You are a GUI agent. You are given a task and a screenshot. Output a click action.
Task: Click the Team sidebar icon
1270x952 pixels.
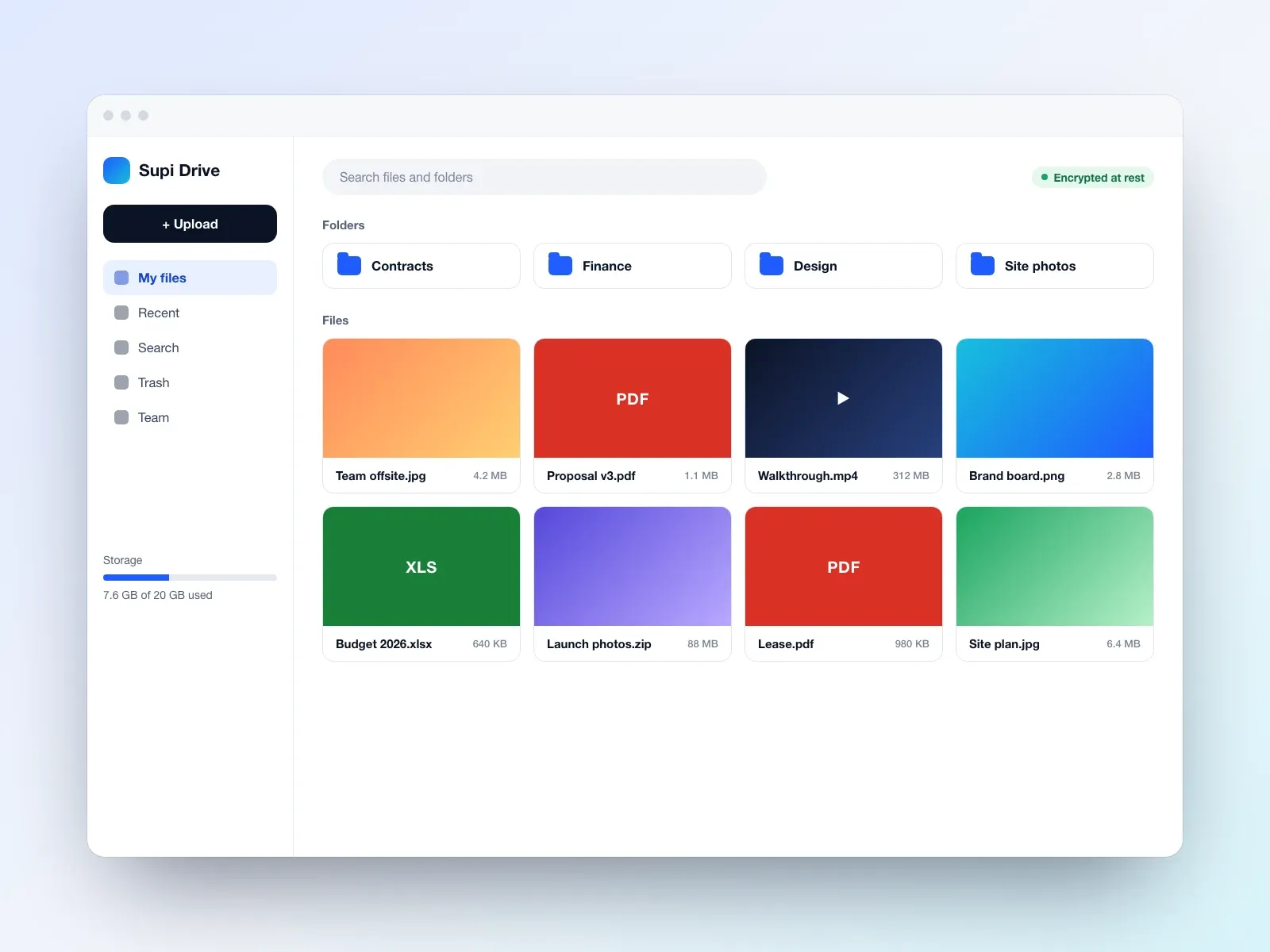121,417
